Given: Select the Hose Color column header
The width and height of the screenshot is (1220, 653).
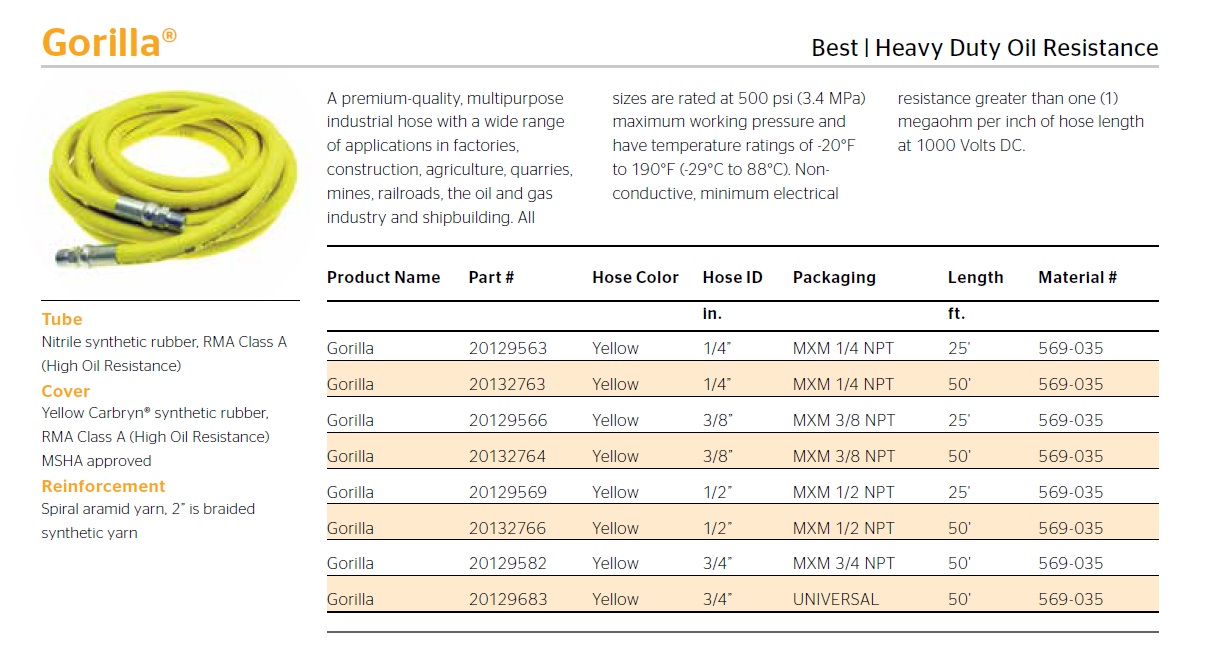Looking at the screenshot, I should tap(635, 278).
